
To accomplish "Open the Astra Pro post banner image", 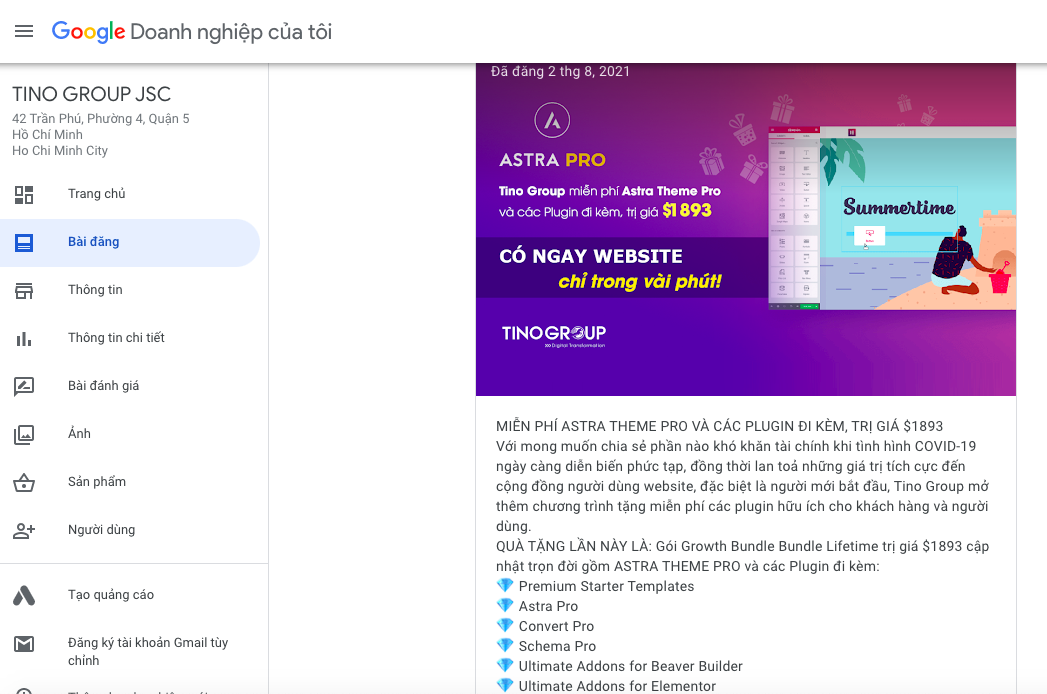I will point(746,230).
